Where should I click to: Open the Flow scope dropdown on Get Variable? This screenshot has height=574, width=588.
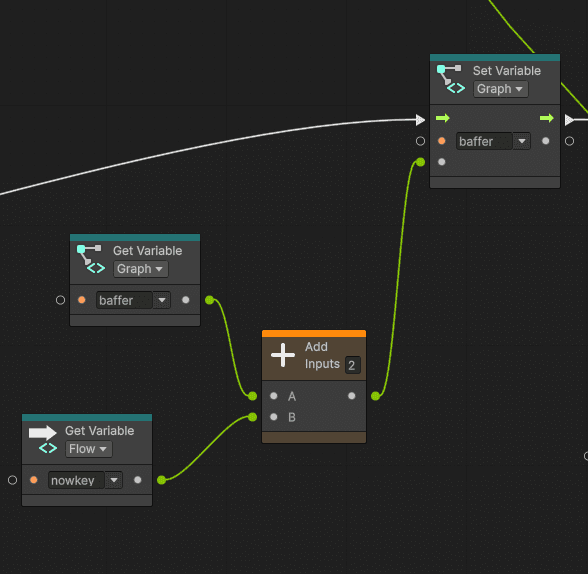(x=88, y=449)
